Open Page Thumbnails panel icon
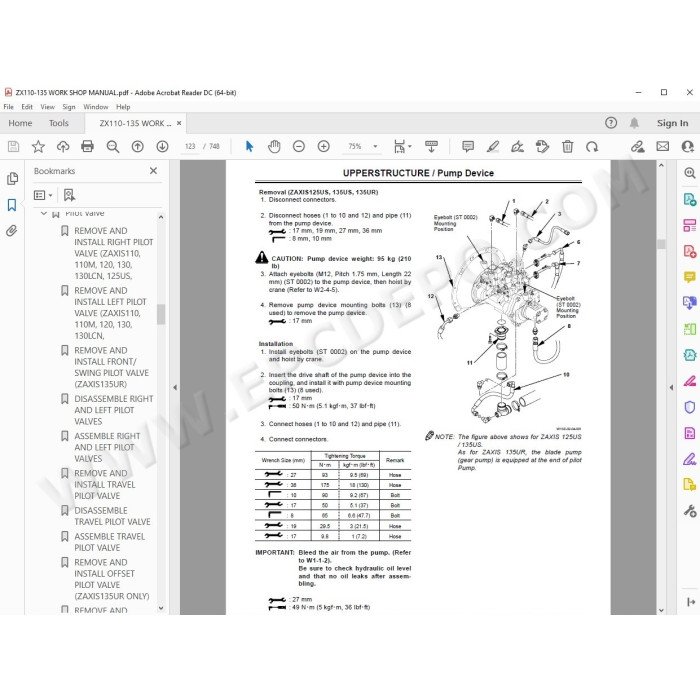Screen dimensions: 700x700 tap(12, 179)
